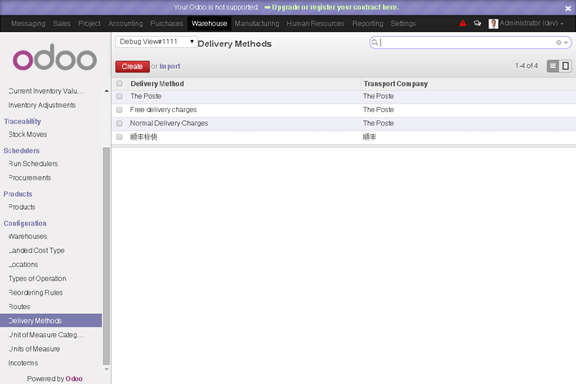Tick checkbox for The Poste row
This screenshot has height=384, width=576.
pyautogui.click(x=119, y=96)
